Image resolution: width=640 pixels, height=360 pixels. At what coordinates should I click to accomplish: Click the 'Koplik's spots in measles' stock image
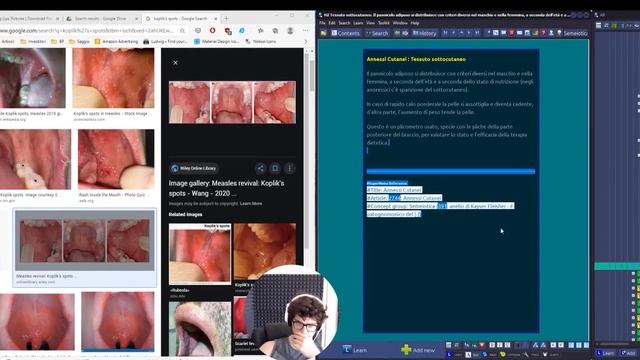click(113, 78)
